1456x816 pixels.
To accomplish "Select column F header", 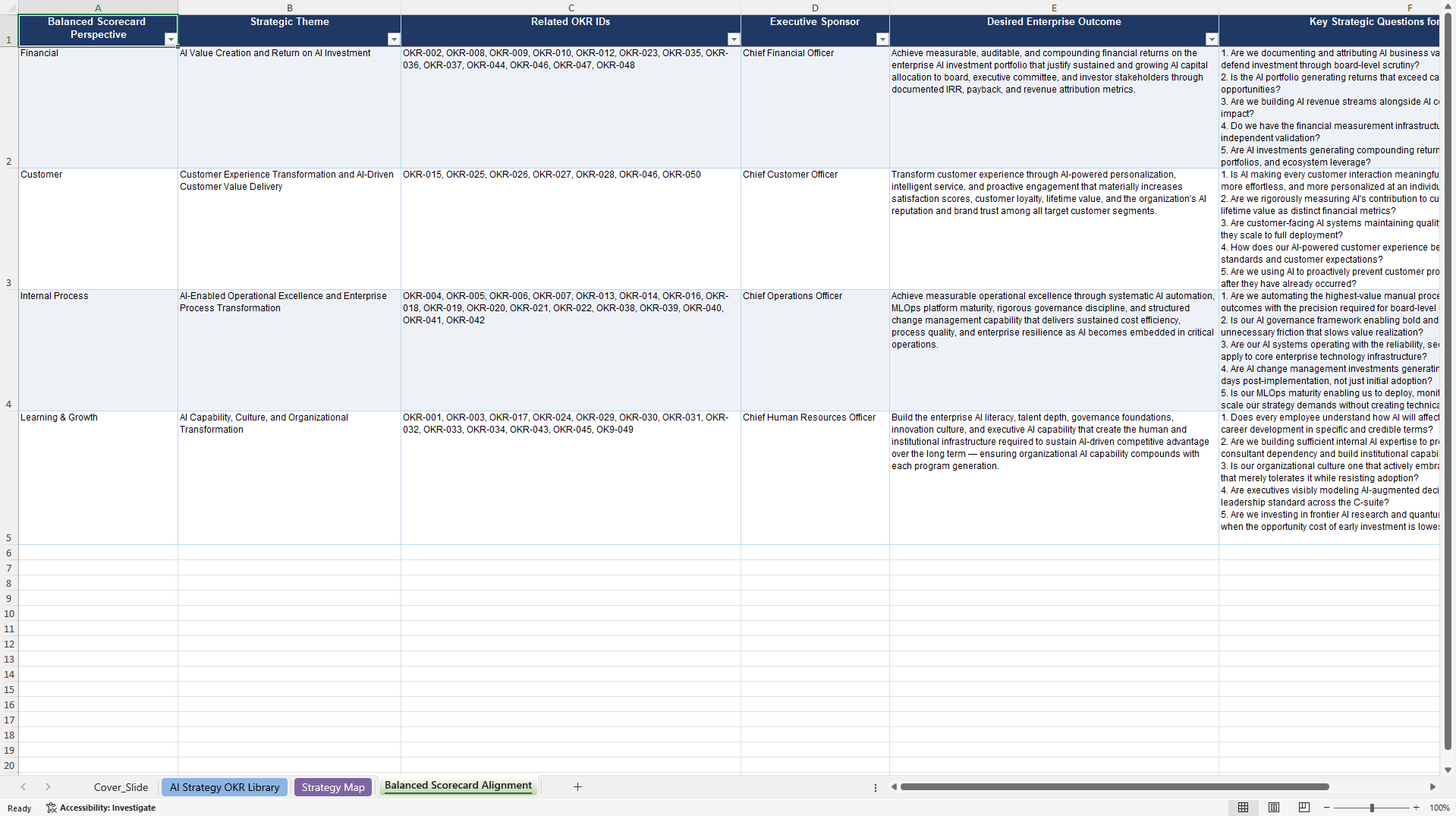I will 1329,8.
